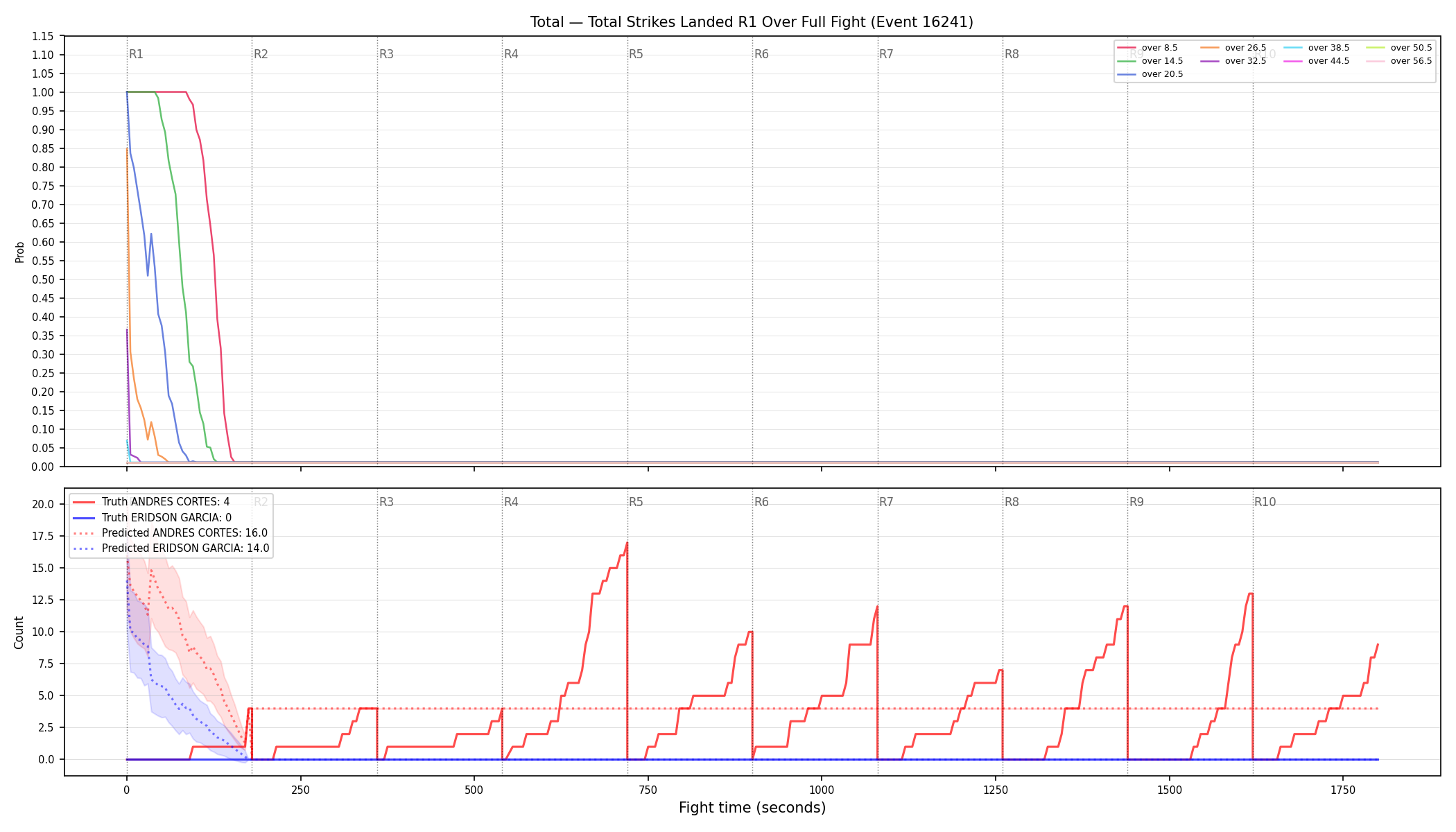The height and width of the screenshot is (832, 1456).
Task: Select the 'over 38.5' legend label
Action: click(x=1328, y=48)
